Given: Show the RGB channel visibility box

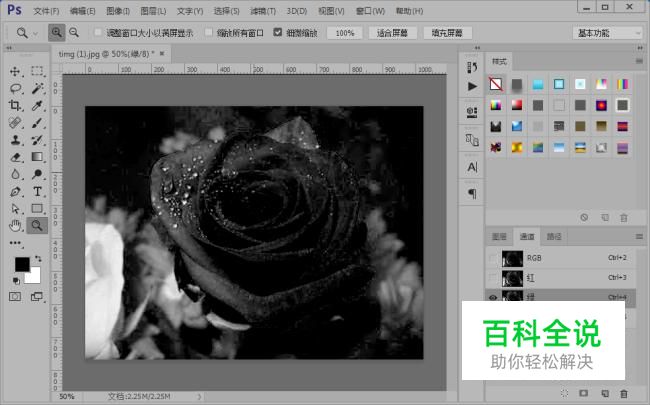Looking at the screenshot, I should [x=492, y=258].
